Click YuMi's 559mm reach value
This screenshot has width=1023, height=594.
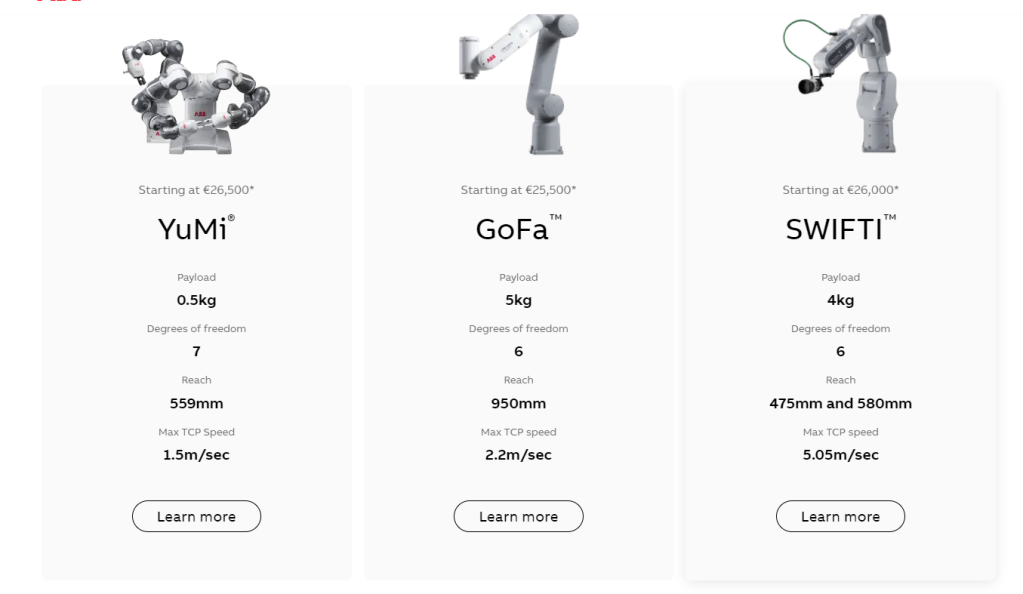point(196,404)
